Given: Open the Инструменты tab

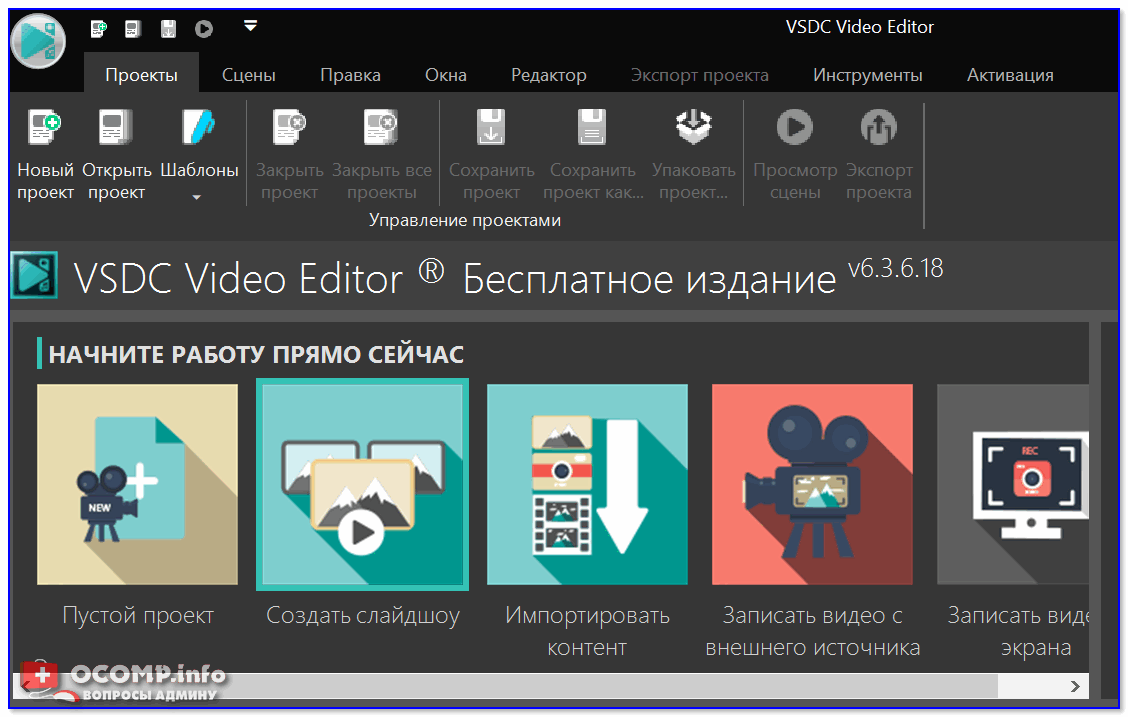Looking at the screenshot, I should (x=868, y=75).
